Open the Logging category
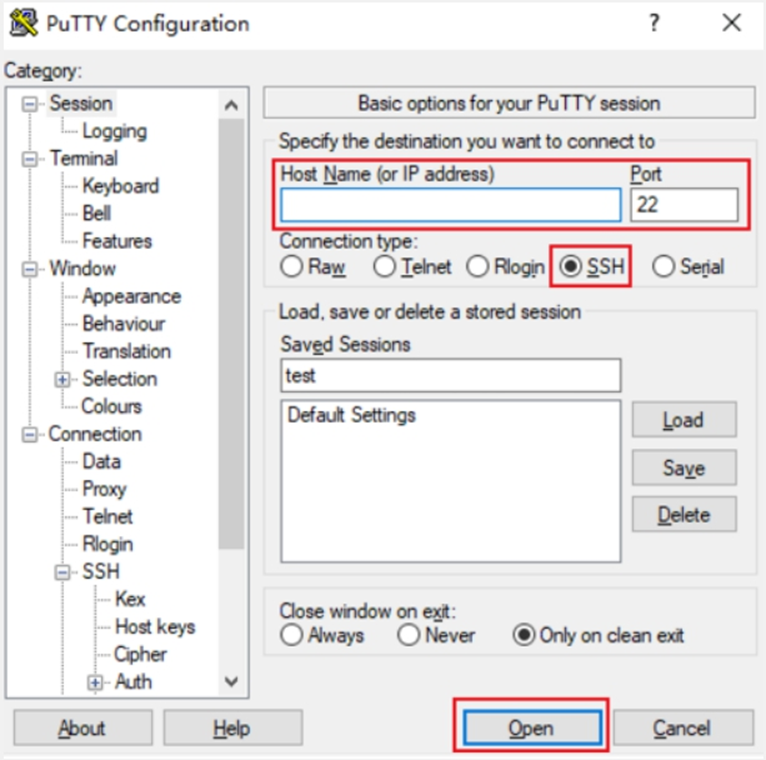 pyautogui.click(x=114, y=131)
